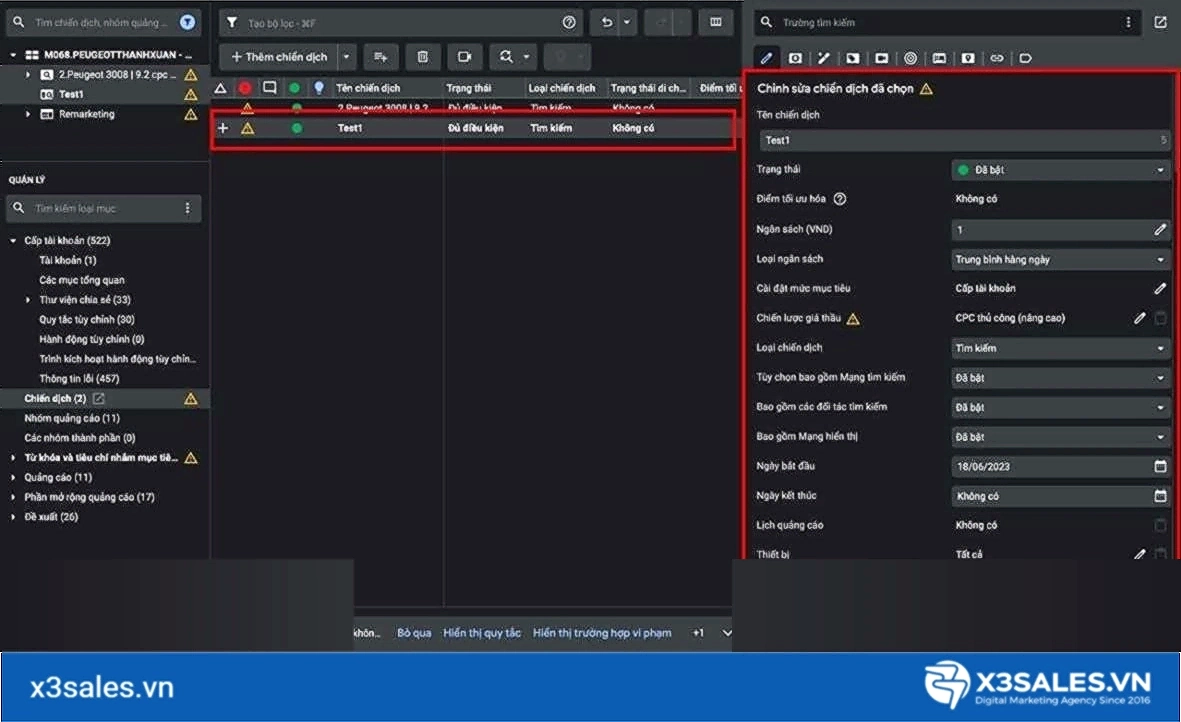
Task: Select Phần mở rộng quảng cáo (17) item
Action: [x=89, y=497]
